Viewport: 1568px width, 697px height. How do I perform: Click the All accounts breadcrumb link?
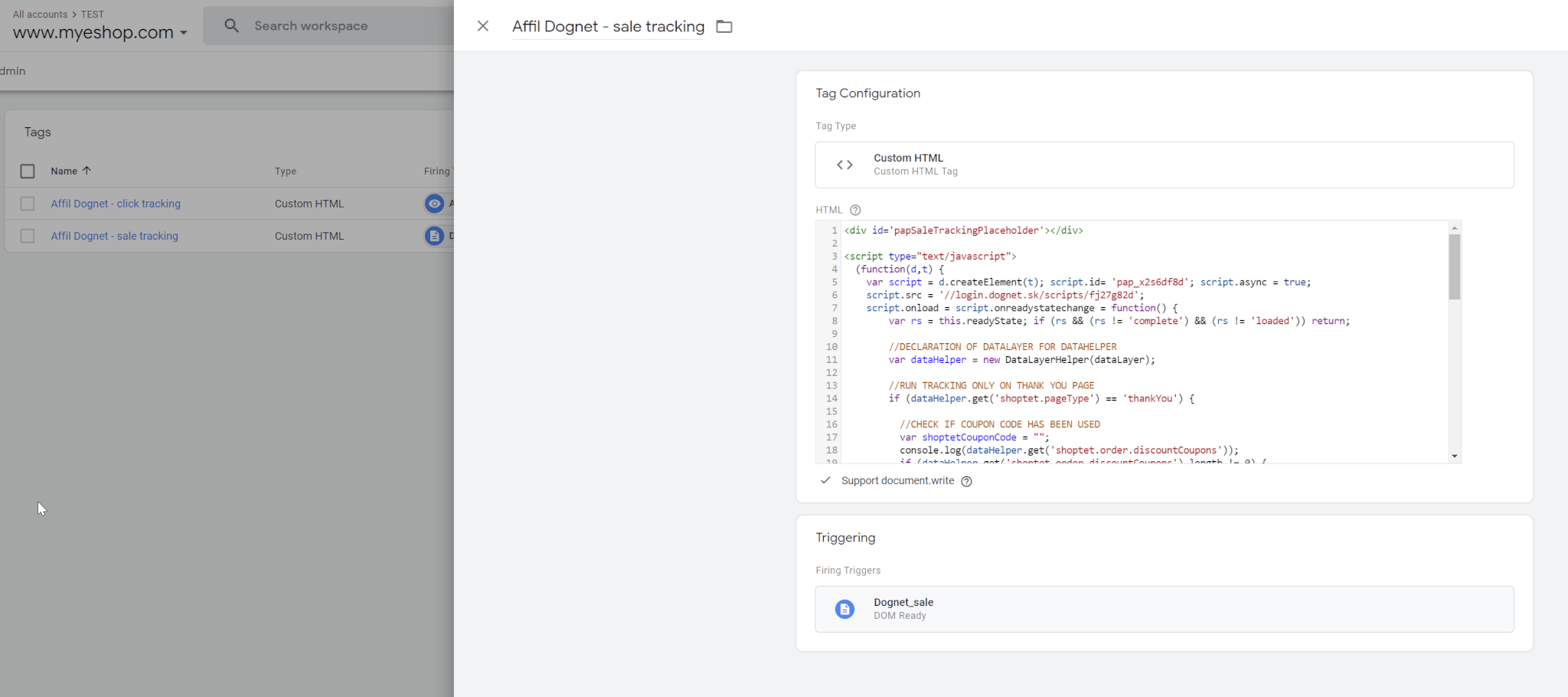tap(40, 14)
